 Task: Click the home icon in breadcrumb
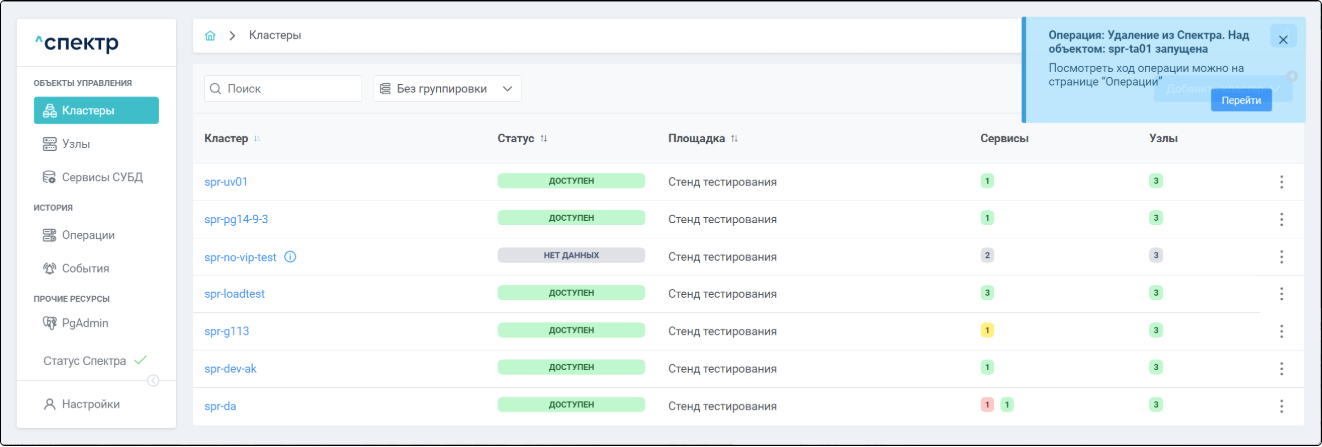(210, 36)
